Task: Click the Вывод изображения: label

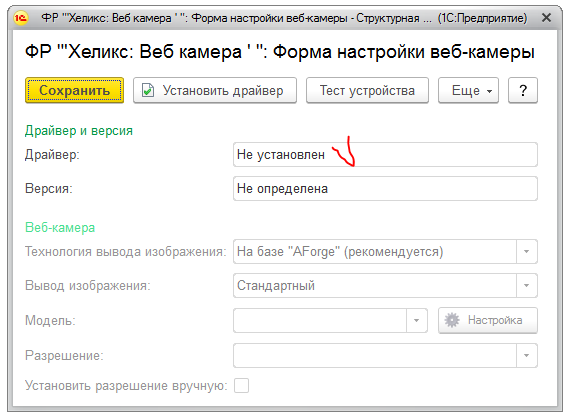Action: pyautogui.click(x=88, y=286)
